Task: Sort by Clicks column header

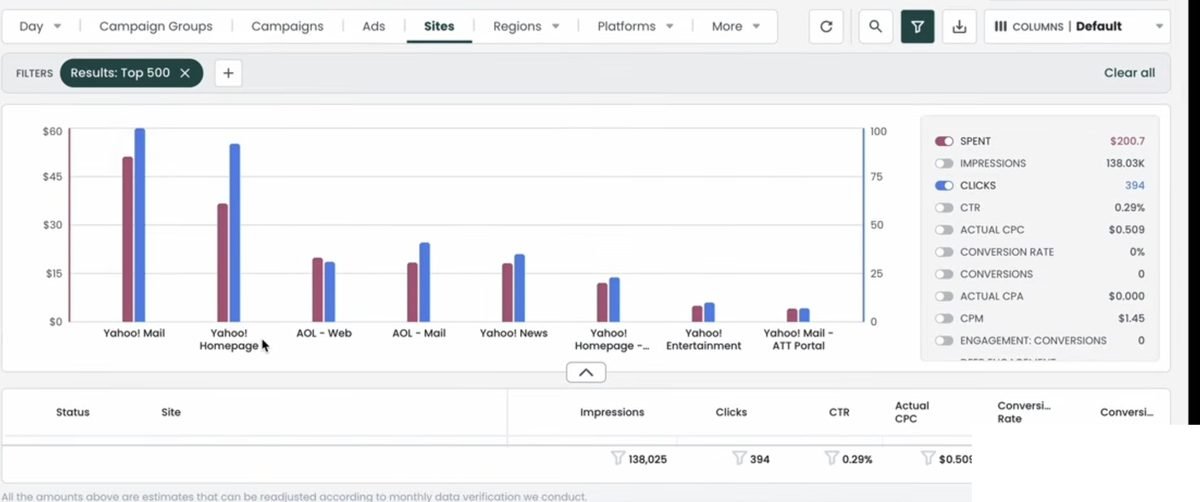Action: (x=731, y=412)
